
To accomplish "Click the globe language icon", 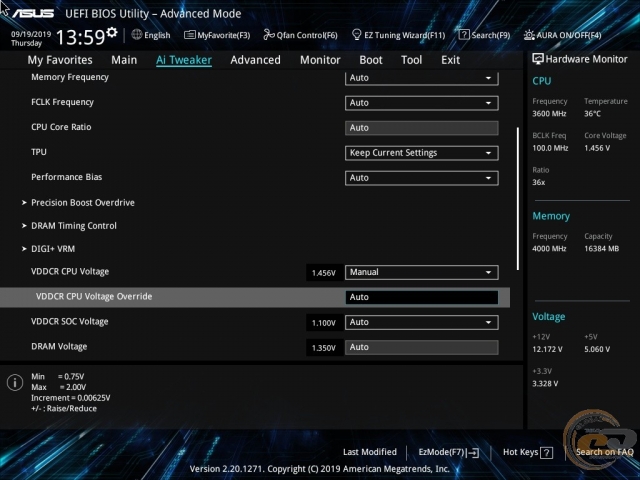I will click(137, 35).
